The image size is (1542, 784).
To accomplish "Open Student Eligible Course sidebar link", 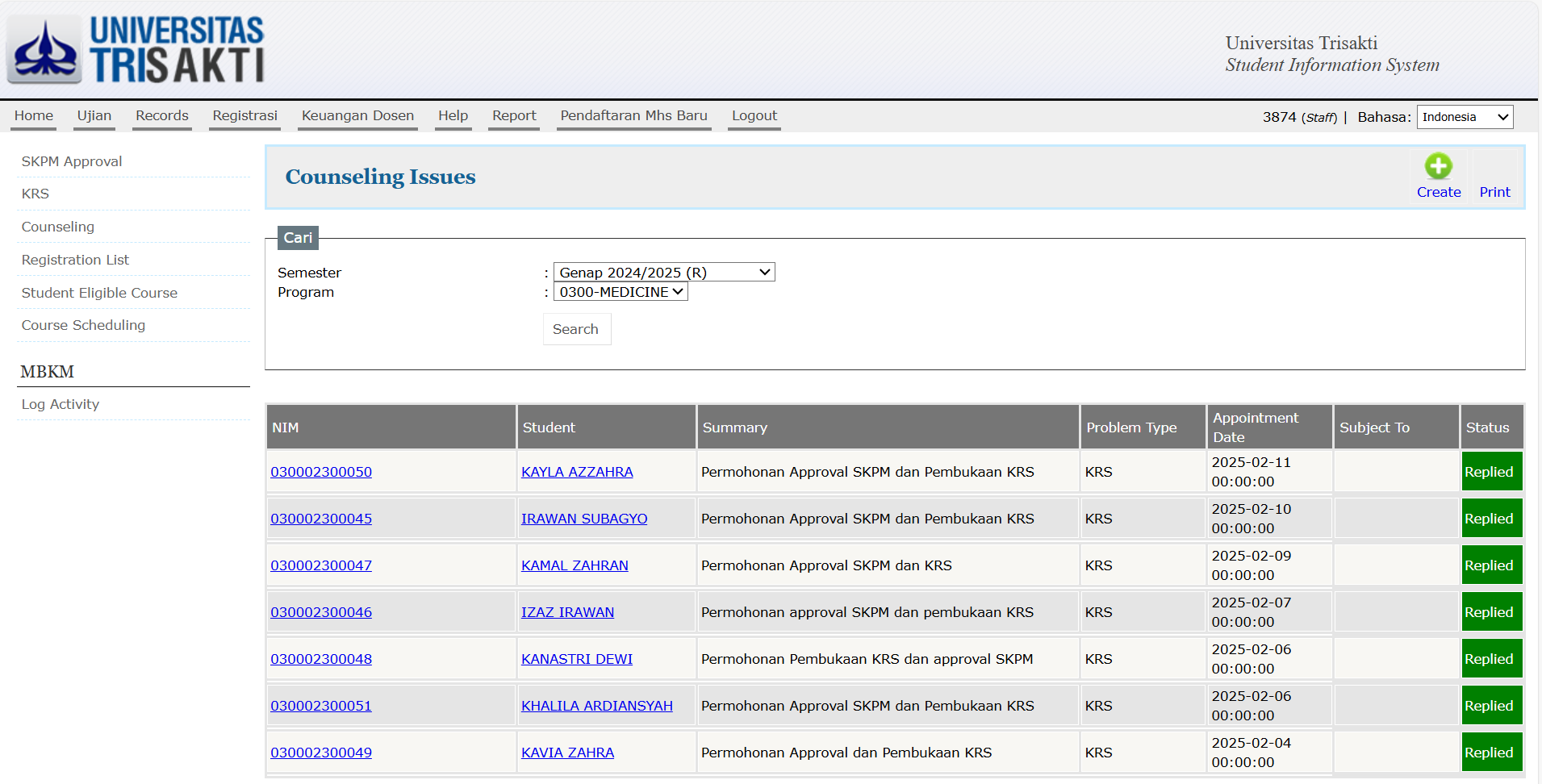I will click(99, 293).
